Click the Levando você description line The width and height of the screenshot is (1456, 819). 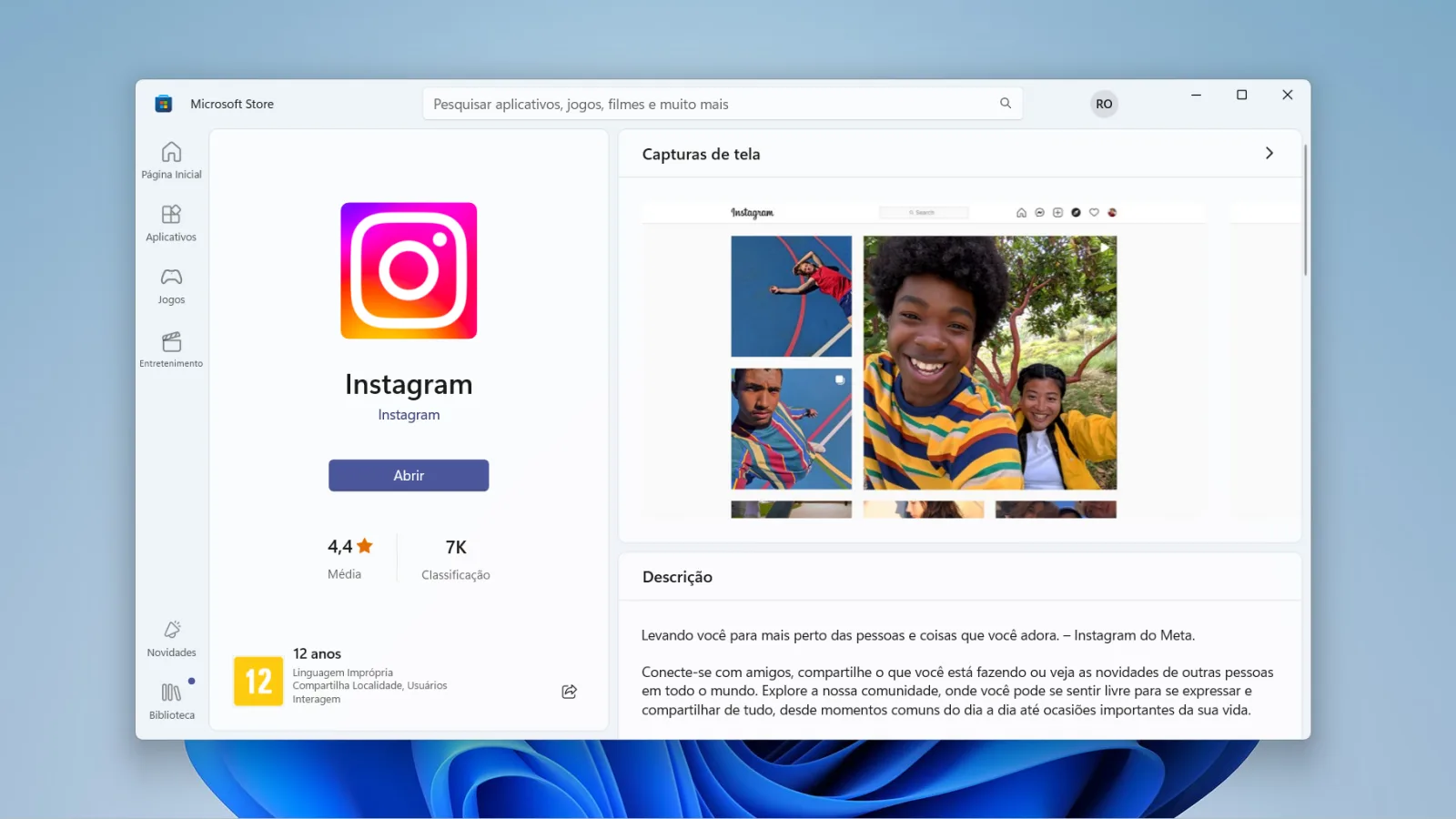tap(918, 635)
